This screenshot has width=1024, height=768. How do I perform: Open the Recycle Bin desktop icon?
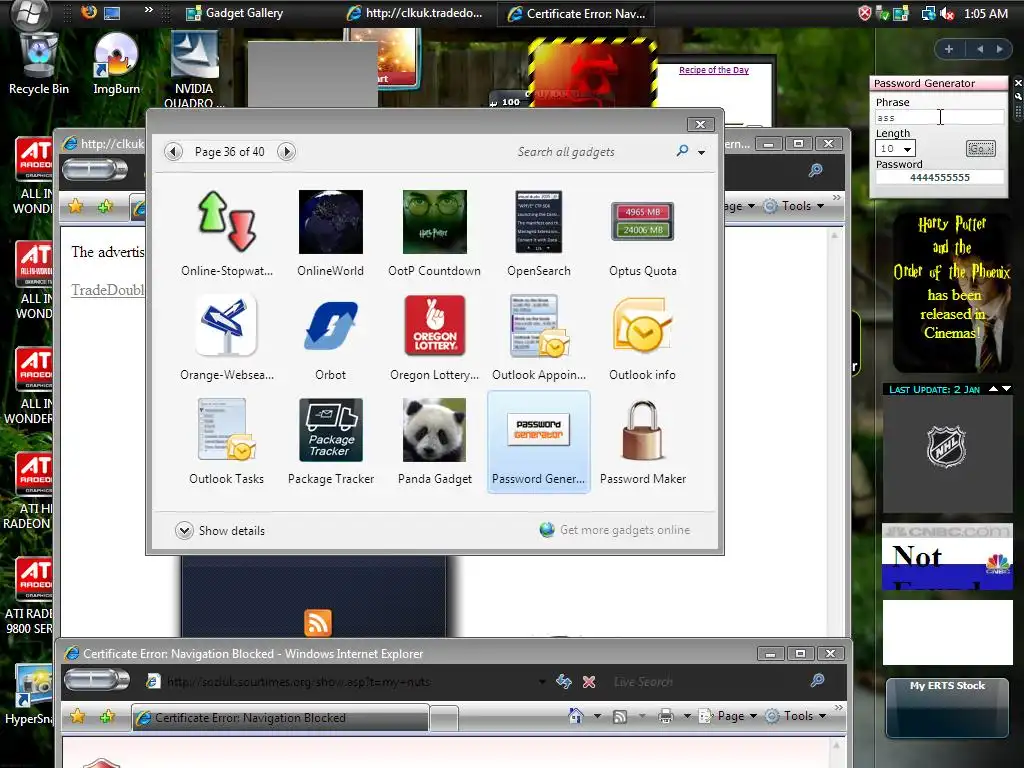[x=39, y=65]
